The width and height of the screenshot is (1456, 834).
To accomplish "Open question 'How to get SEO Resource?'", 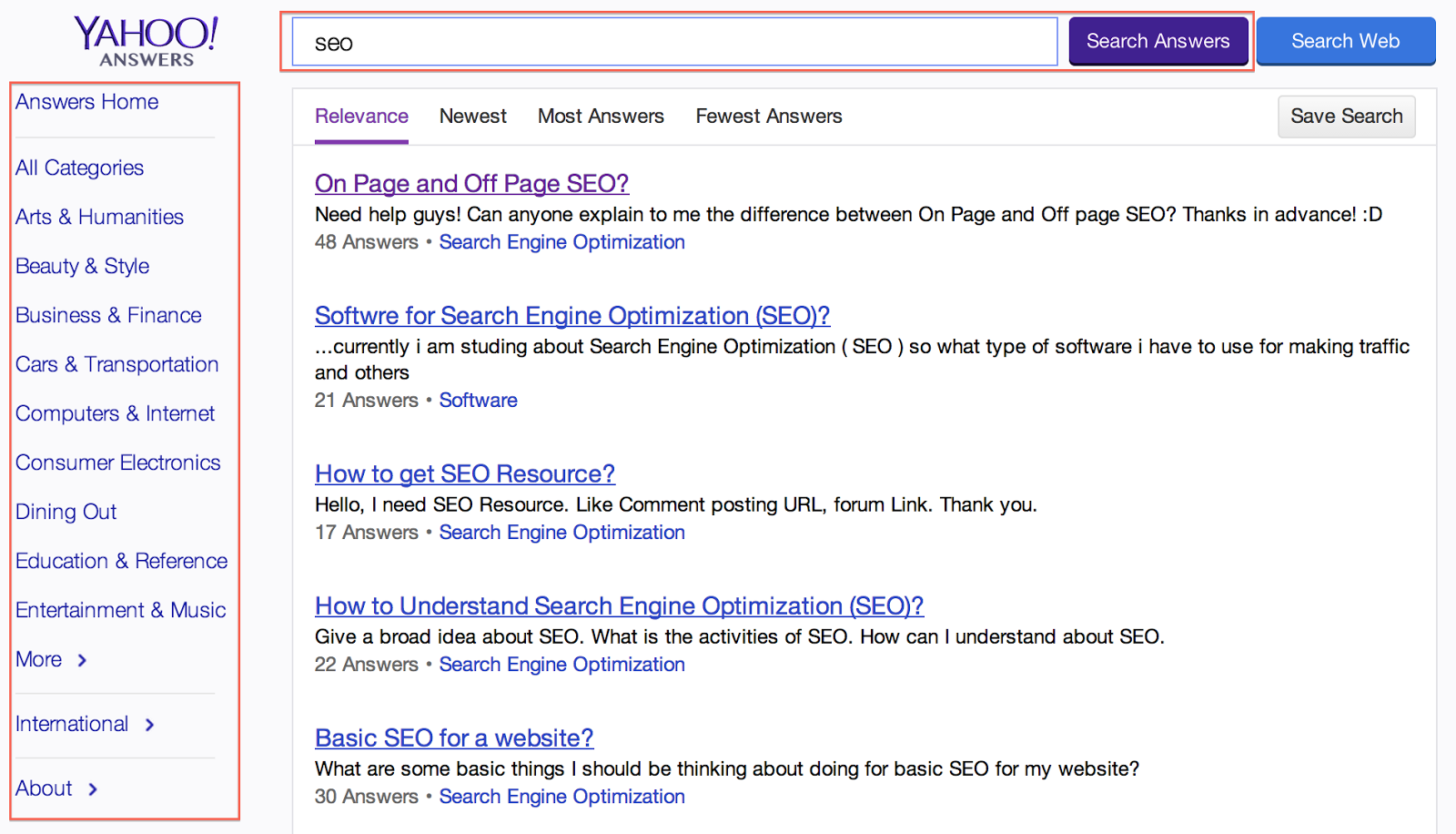I will tap(465, 474).
